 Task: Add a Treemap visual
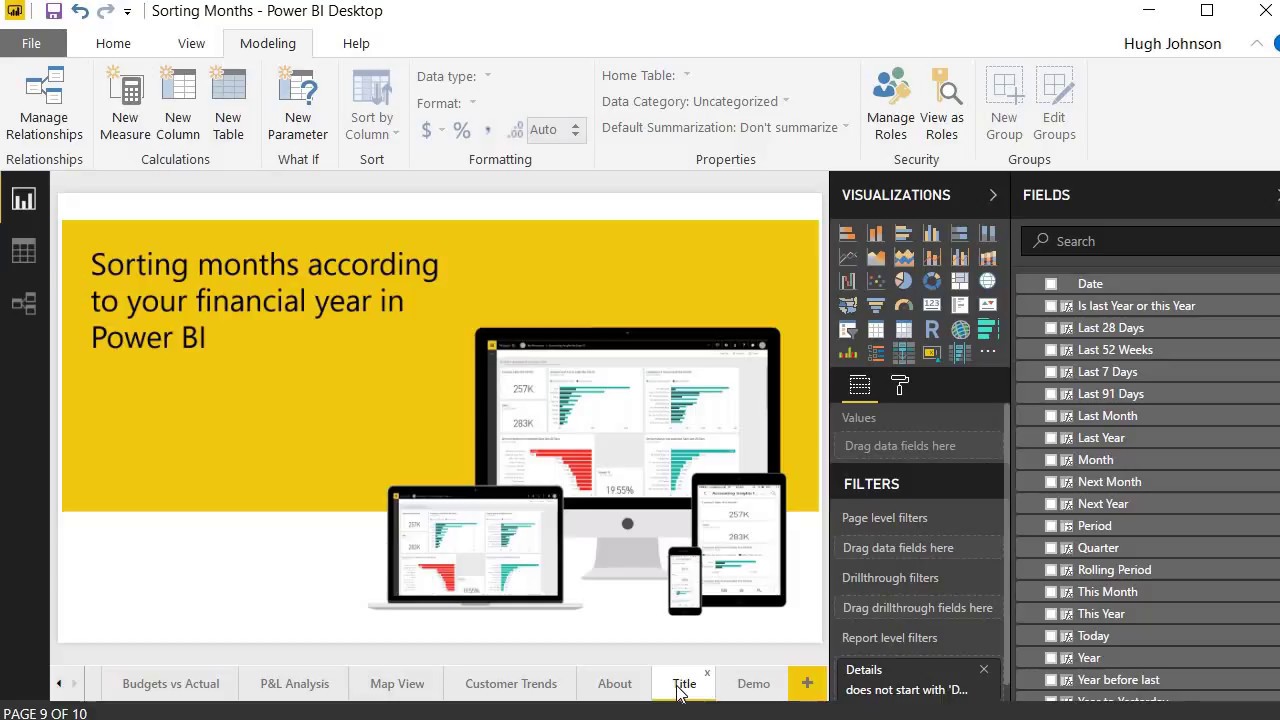click(960, 281)
